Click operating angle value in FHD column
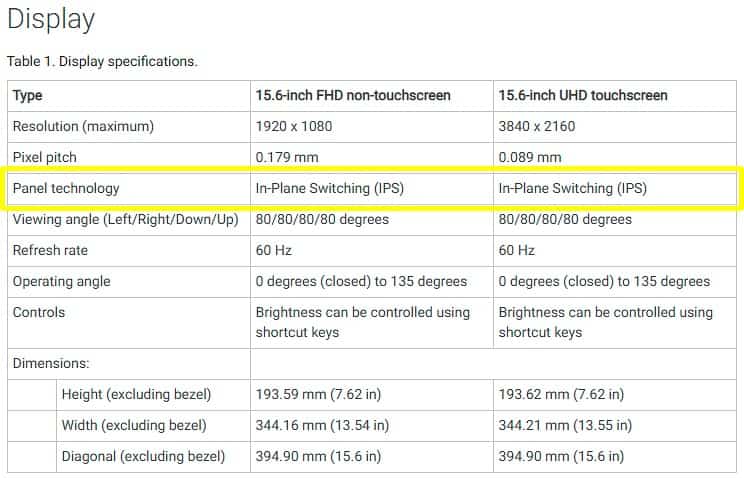 coord(362,281)
